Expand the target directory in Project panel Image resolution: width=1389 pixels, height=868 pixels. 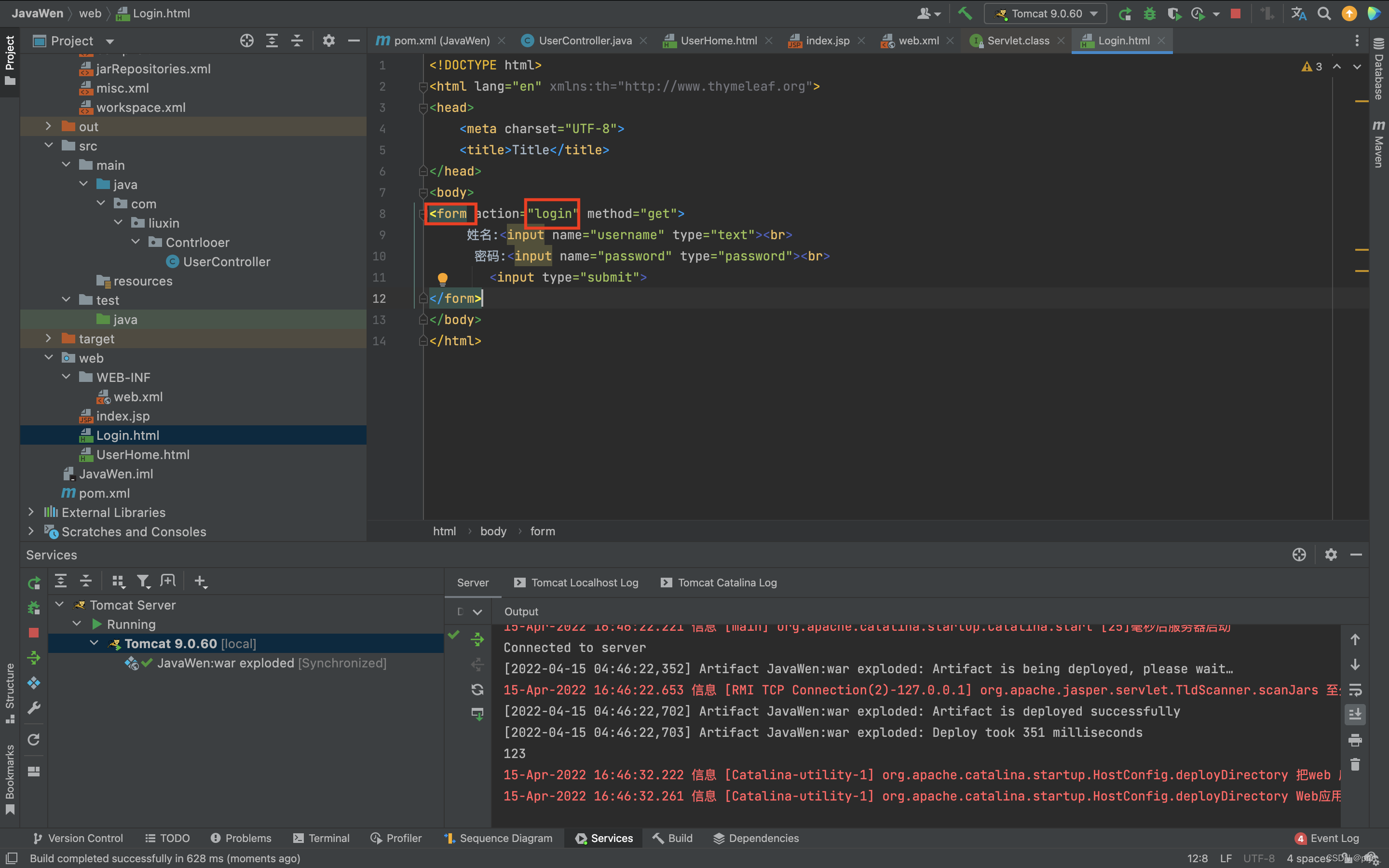coord(47,338)
